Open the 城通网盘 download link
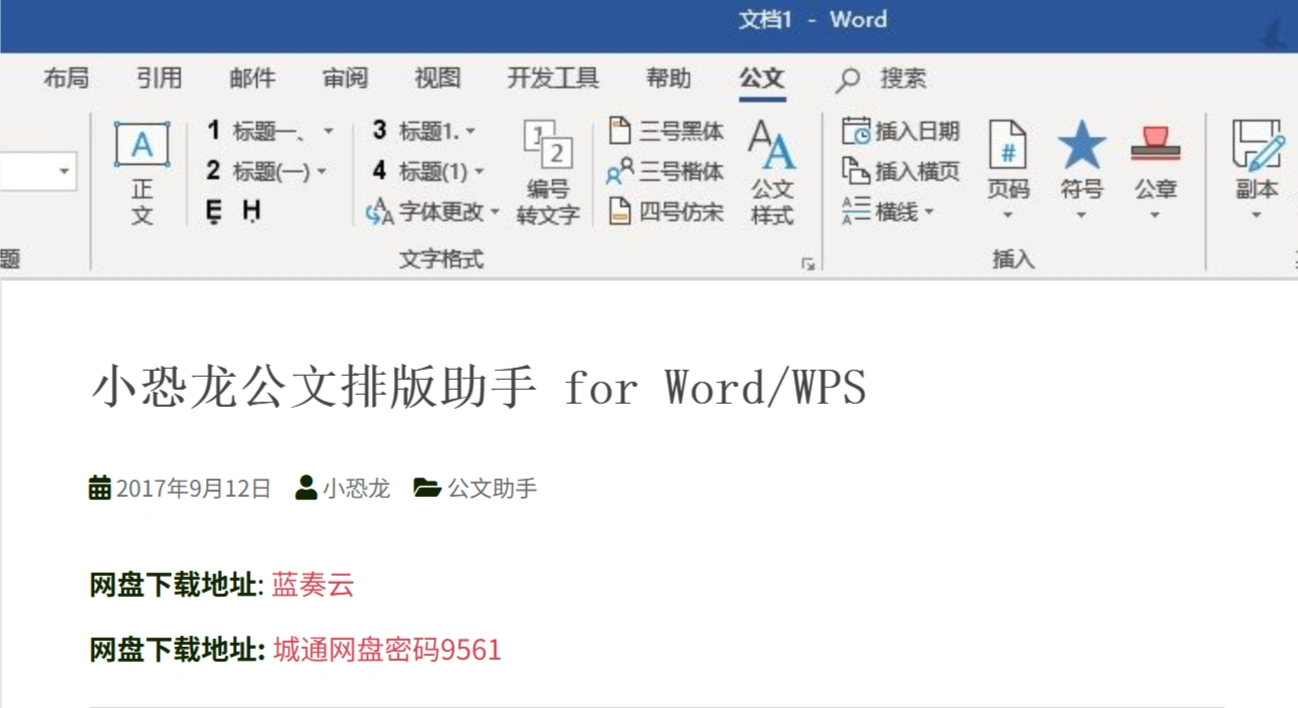The height and width of the screenshot is (708, 1298). (x=388, y=650)
